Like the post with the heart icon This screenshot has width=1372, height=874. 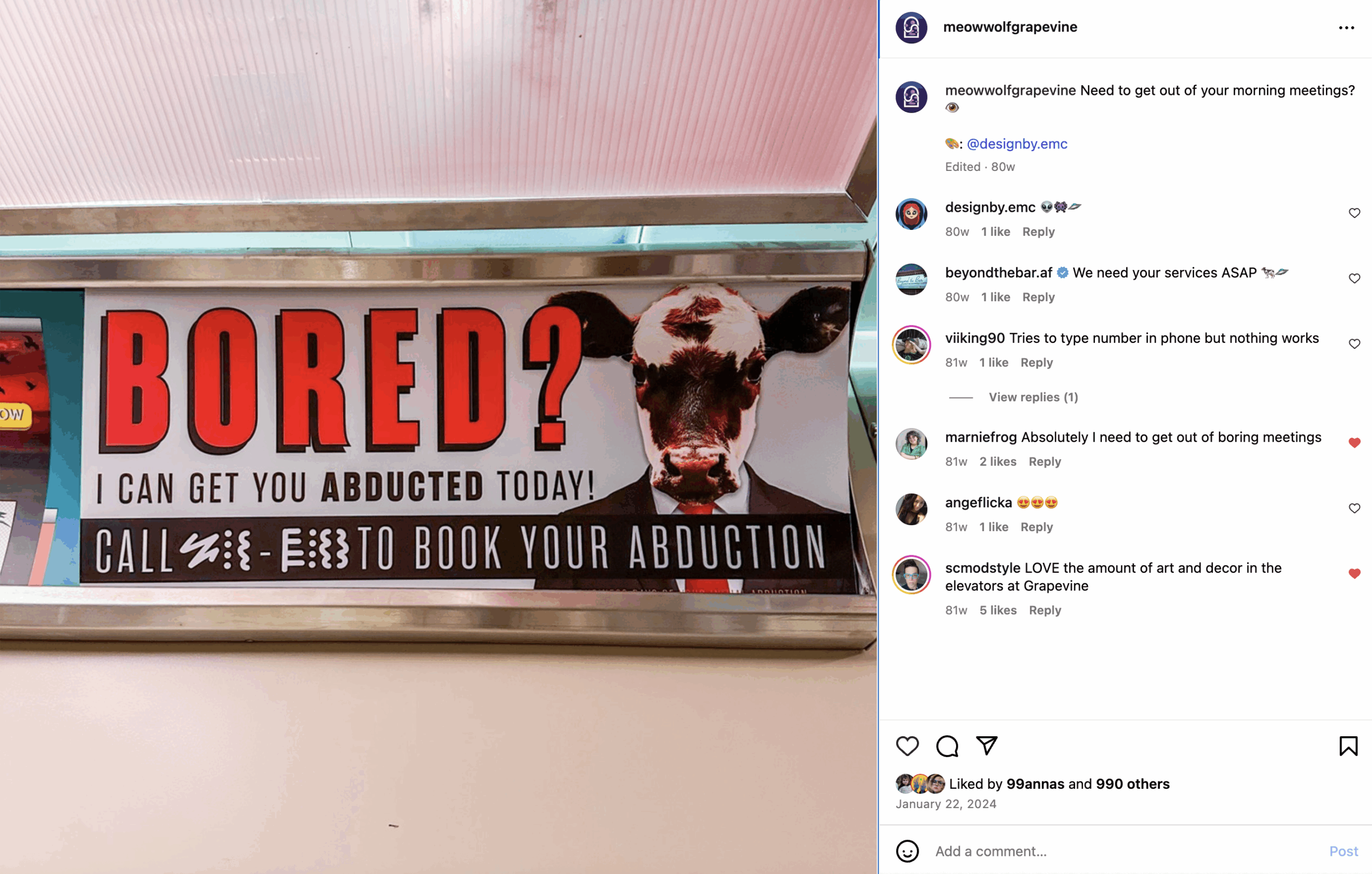coord(907,746)
